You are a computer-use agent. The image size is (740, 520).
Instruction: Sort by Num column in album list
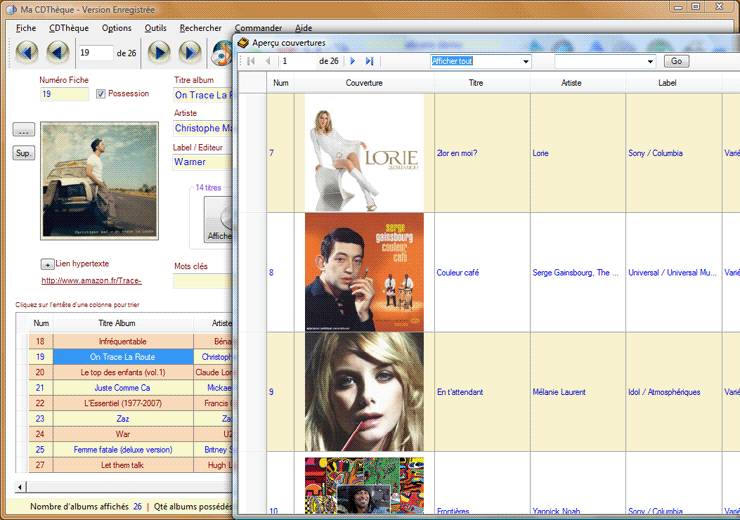click(41, 323)
